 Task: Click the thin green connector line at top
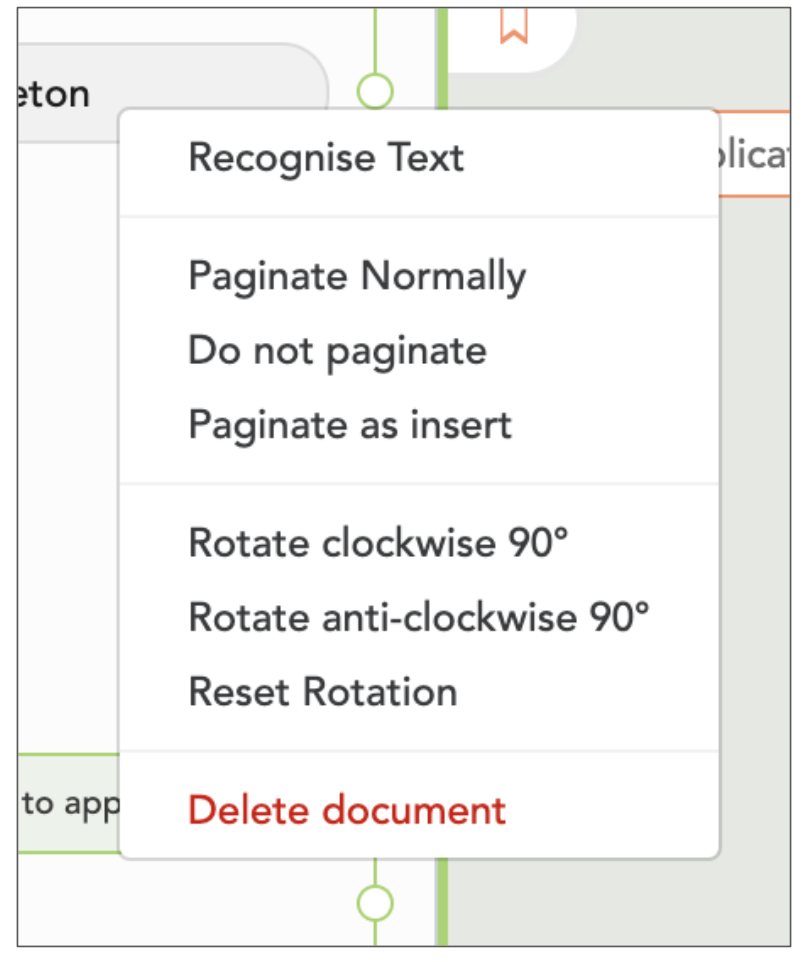pos(375,40)
